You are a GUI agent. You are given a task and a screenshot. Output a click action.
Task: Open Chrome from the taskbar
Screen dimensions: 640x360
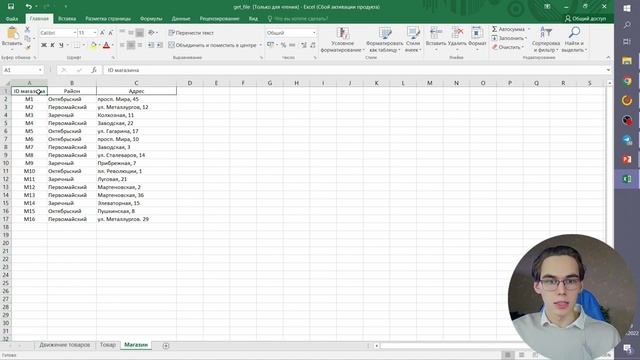click(x=627, y=81)
